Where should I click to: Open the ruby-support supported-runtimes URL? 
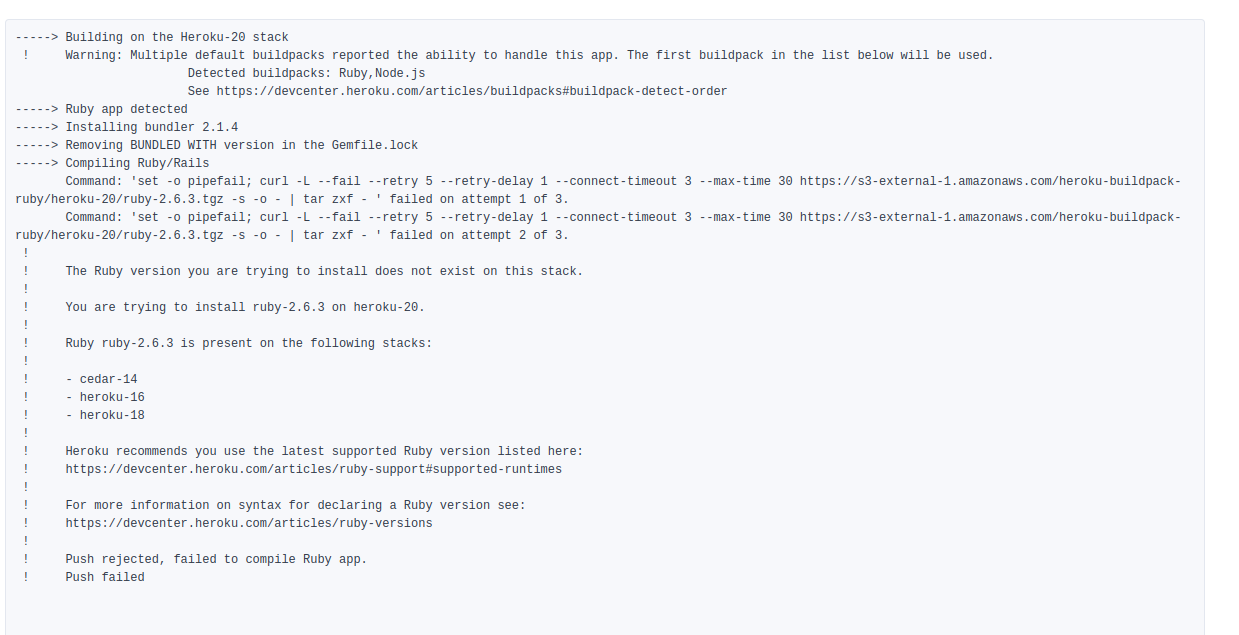pyautogui.click(x=314, y=469)
